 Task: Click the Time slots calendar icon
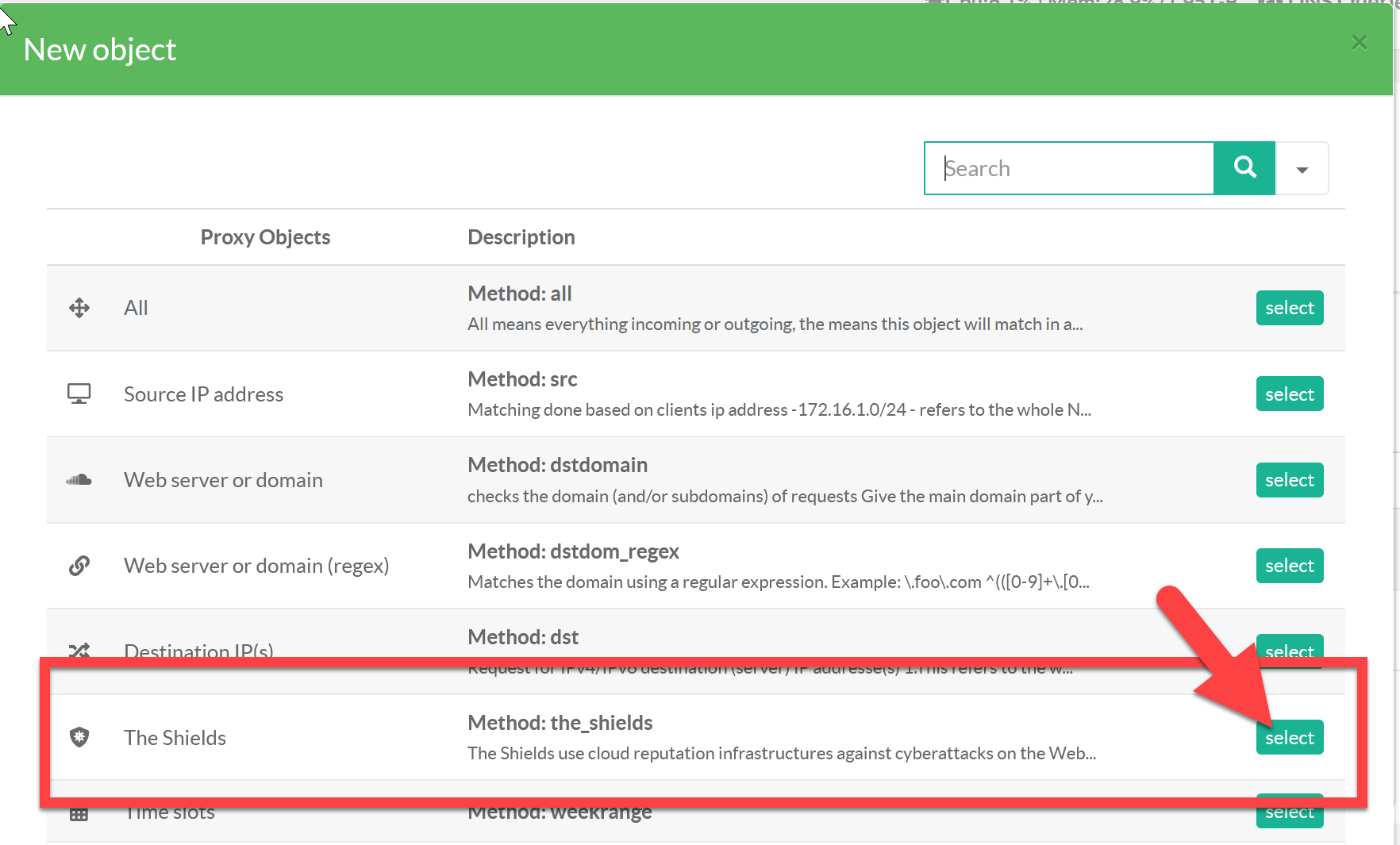pyautogui.click(x=79, y=815)
